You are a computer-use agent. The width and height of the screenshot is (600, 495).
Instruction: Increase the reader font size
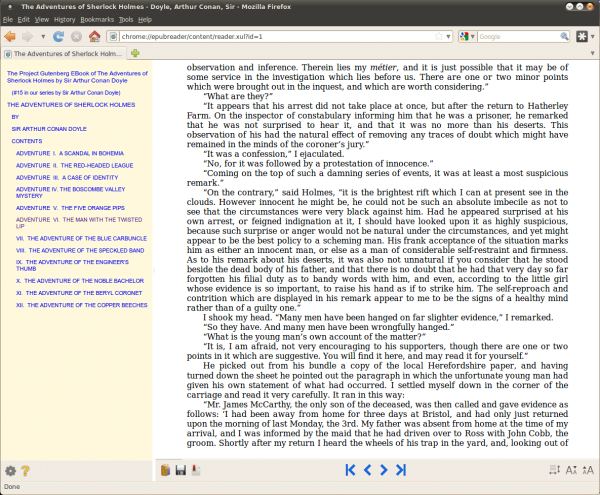pyautogui.click(x=588, y=470)
